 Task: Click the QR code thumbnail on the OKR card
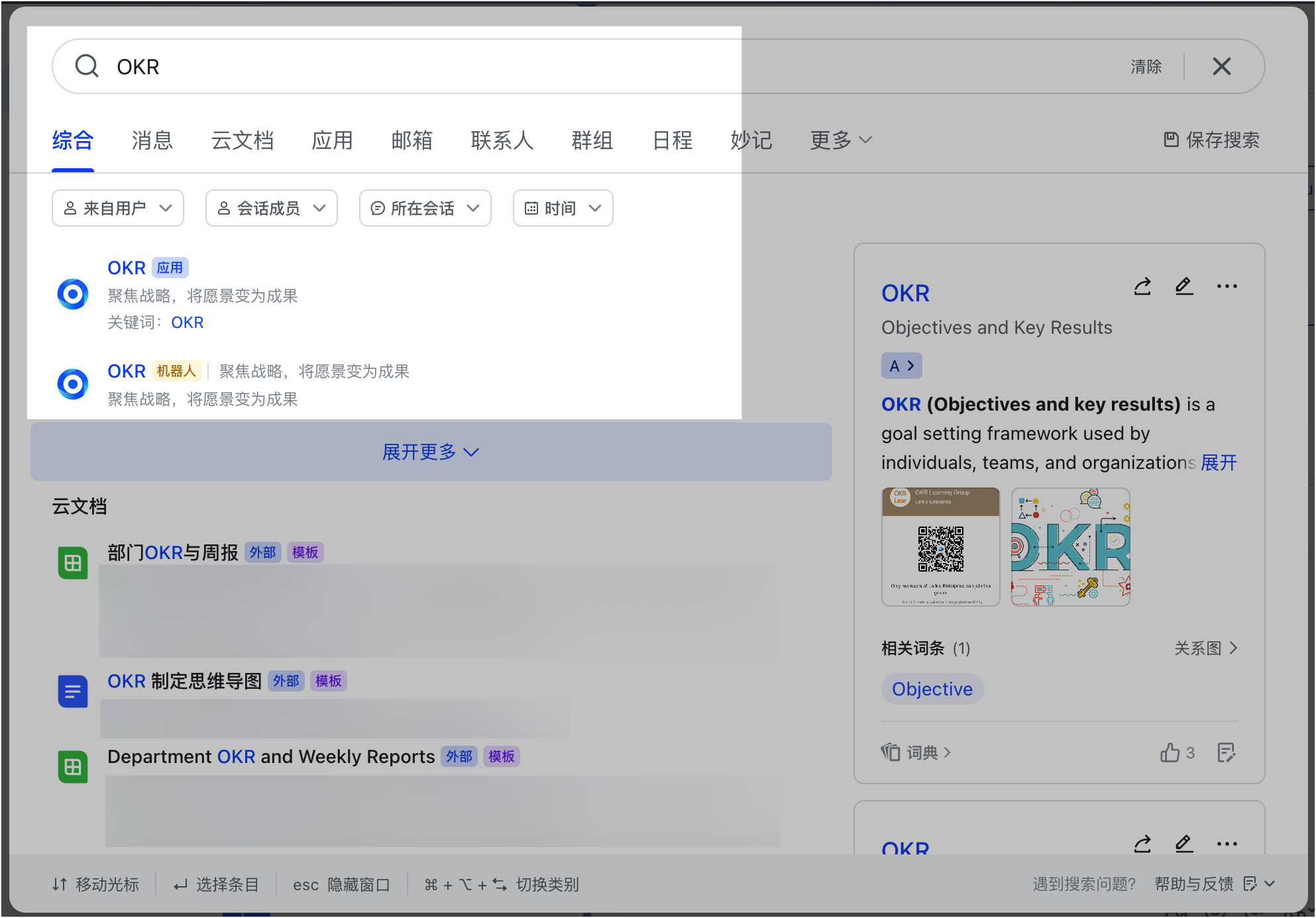[x=940, y=546]
